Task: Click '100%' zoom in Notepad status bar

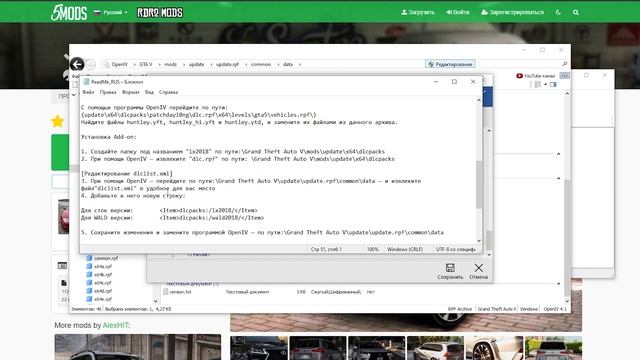Action: [x=373, y=249]
